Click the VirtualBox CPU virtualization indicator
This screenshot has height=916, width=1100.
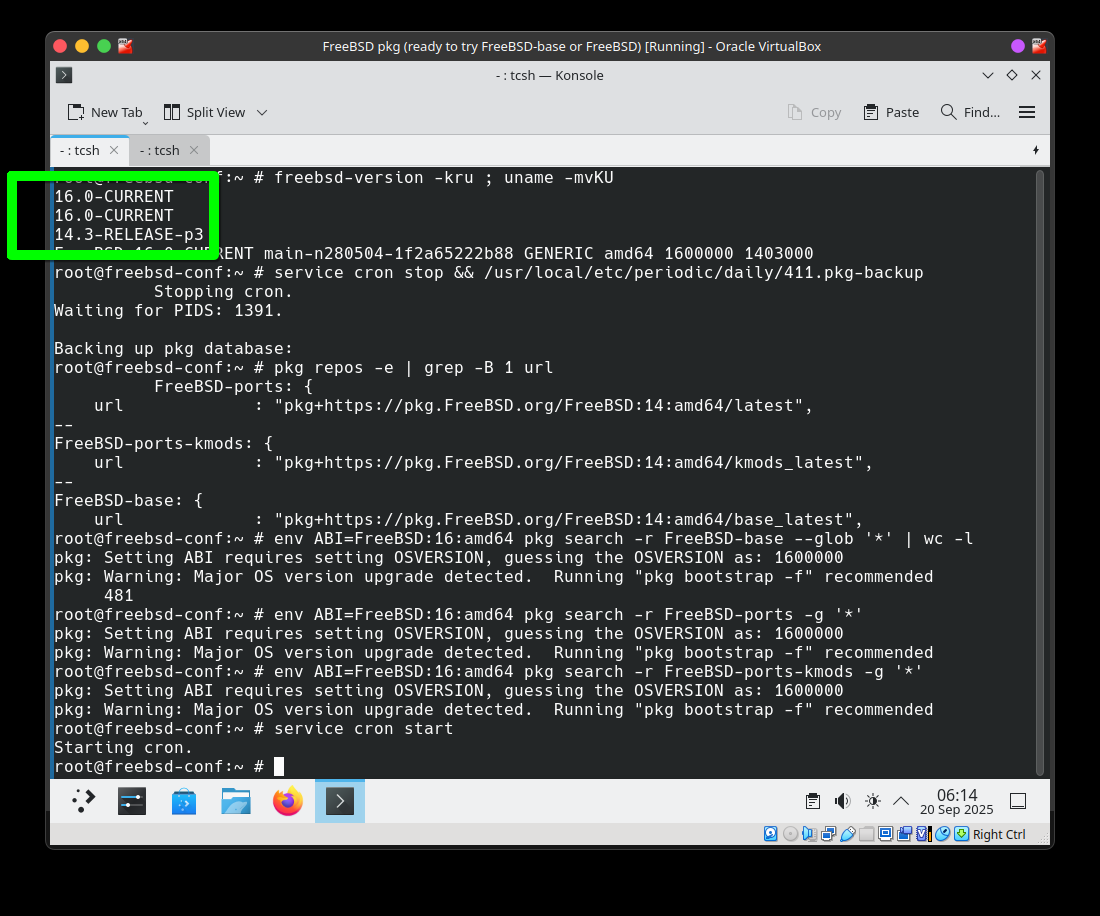tap(924, 834)
